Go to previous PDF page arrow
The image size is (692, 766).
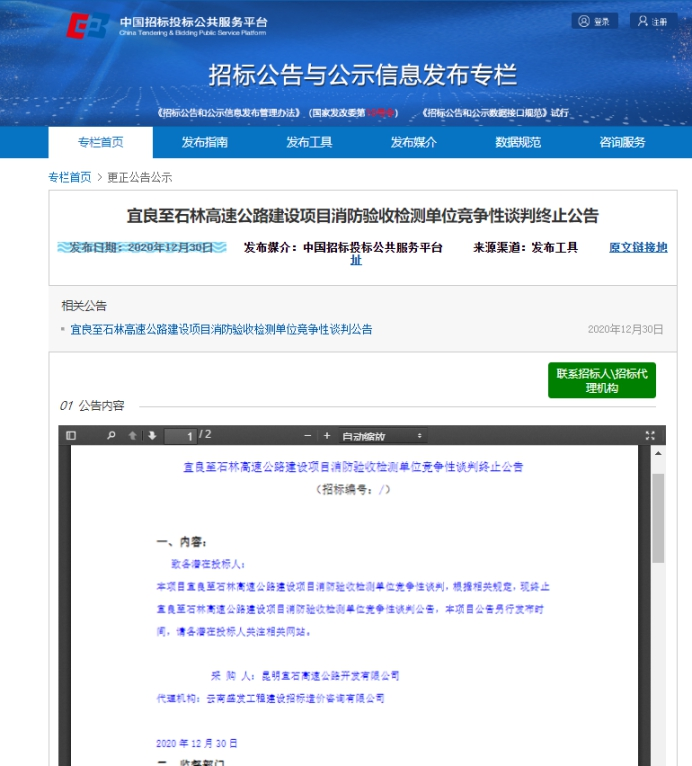point(132,436)
